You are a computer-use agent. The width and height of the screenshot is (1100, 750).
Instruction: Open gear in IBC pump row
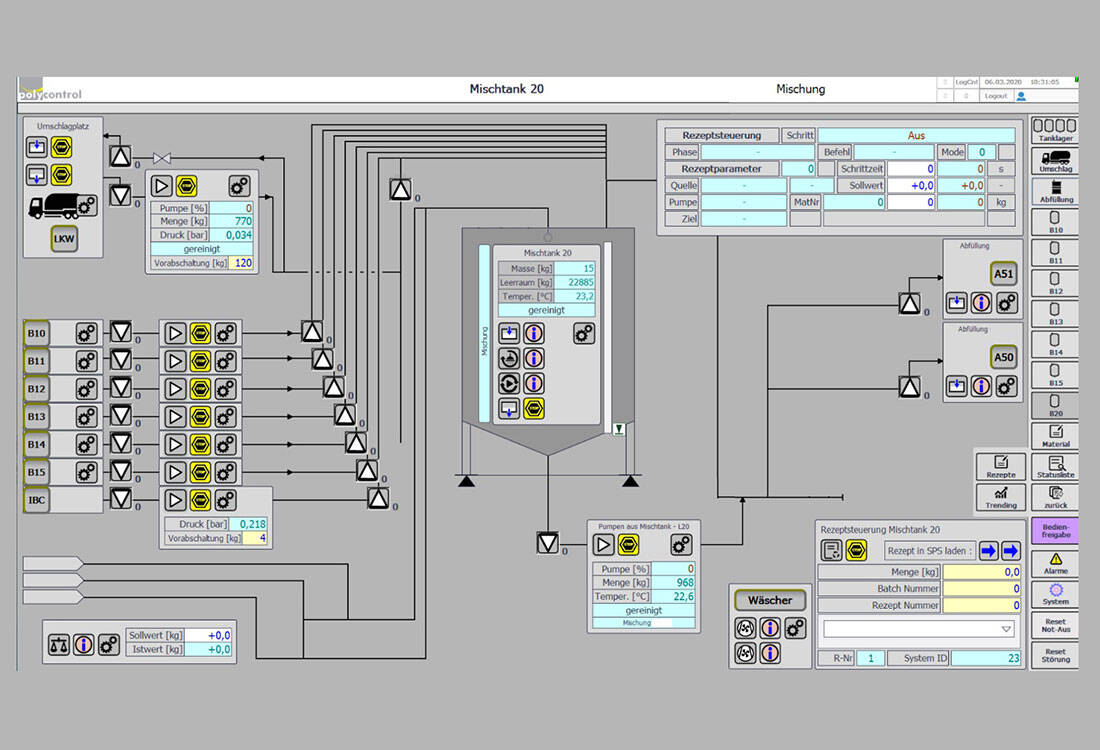click(x=225, y=500)
